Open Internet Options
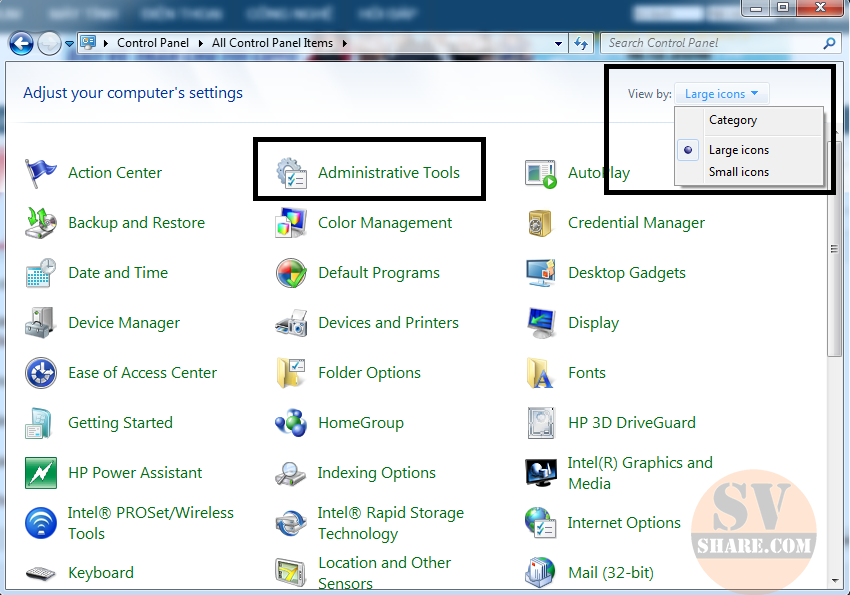850x595 pixels. click(x=624, y=522)
